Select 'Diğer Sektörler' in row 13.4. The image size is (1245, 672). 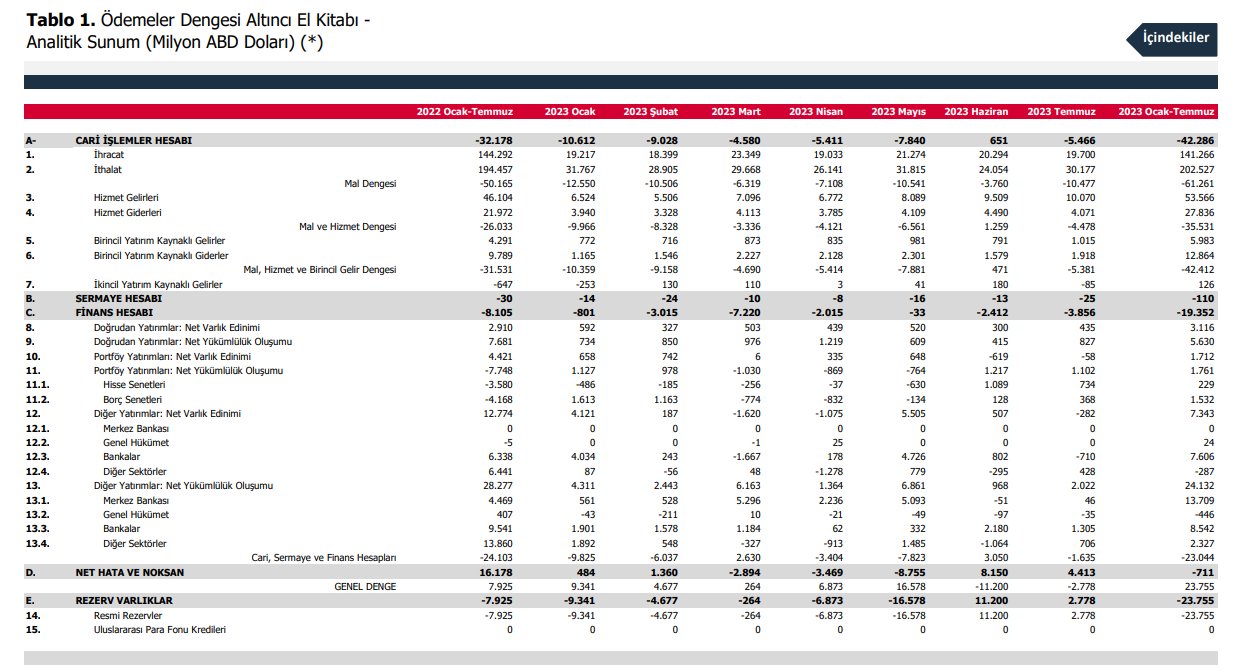(135, 543)
